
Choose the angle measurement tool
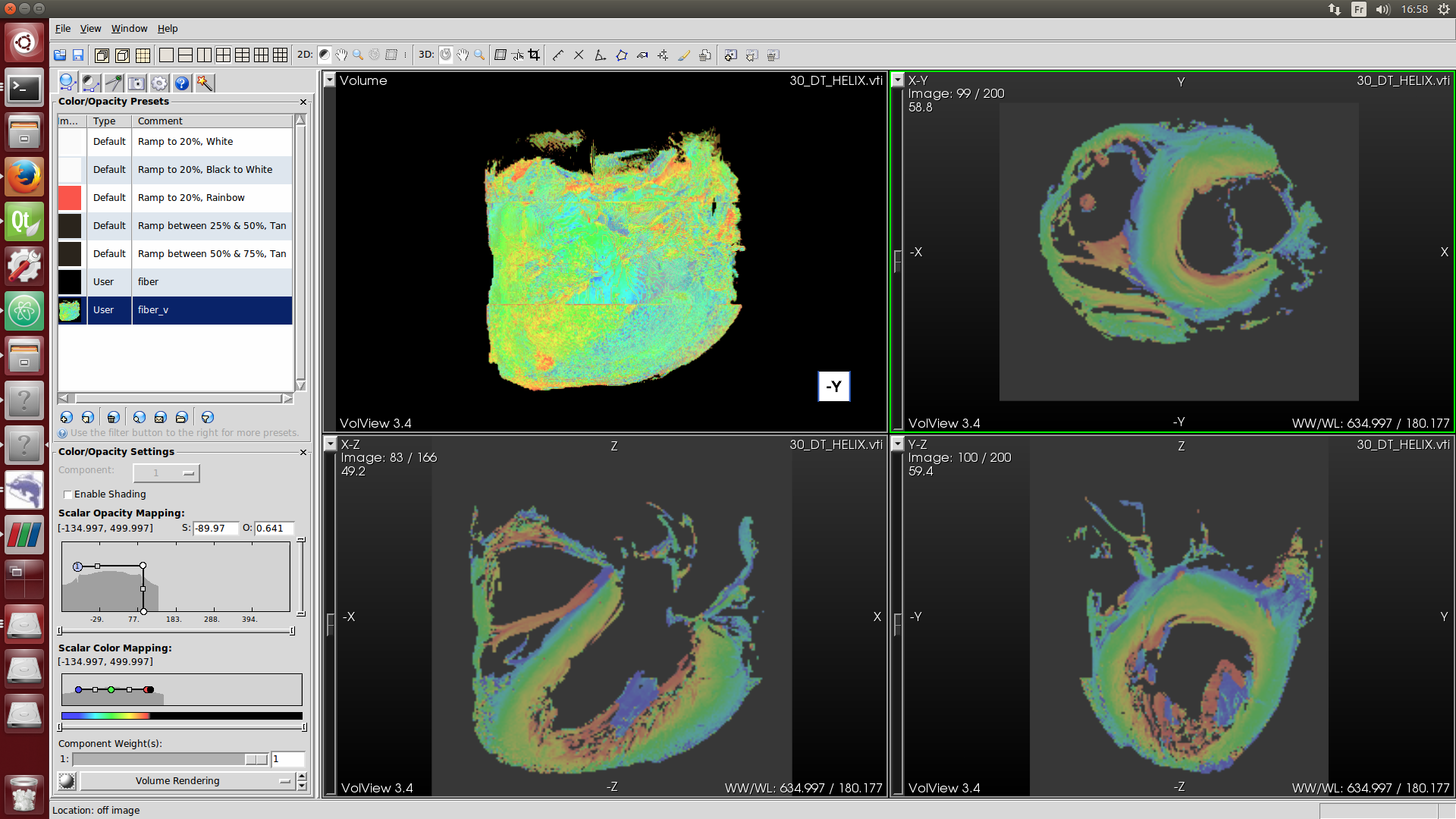(600, 55)
